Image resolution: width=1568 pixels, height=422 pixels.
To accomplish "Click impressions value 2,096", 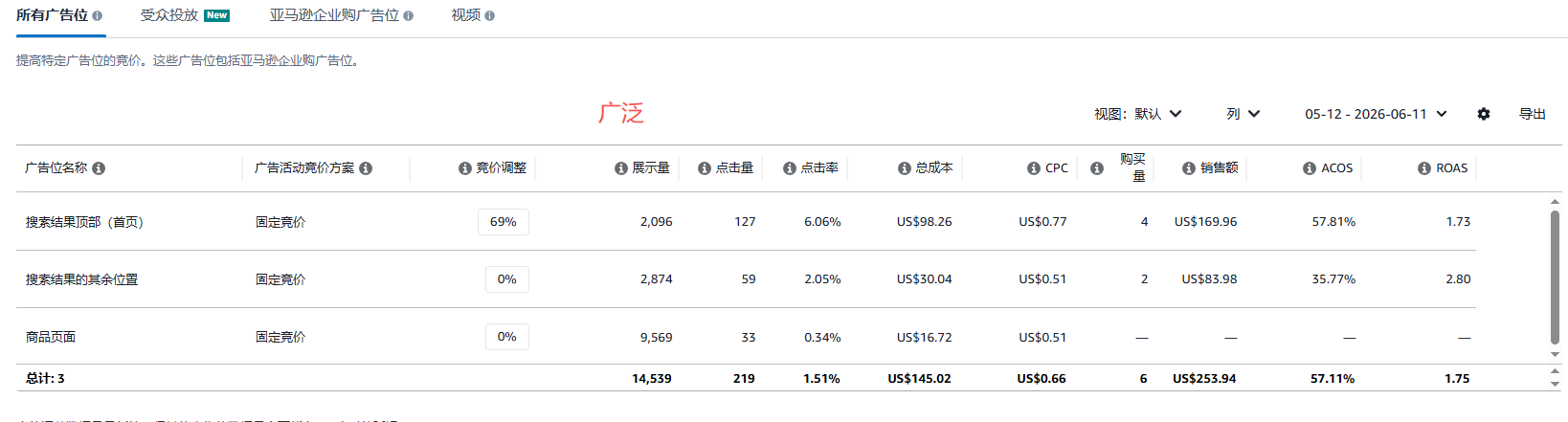I will point(657,222).
